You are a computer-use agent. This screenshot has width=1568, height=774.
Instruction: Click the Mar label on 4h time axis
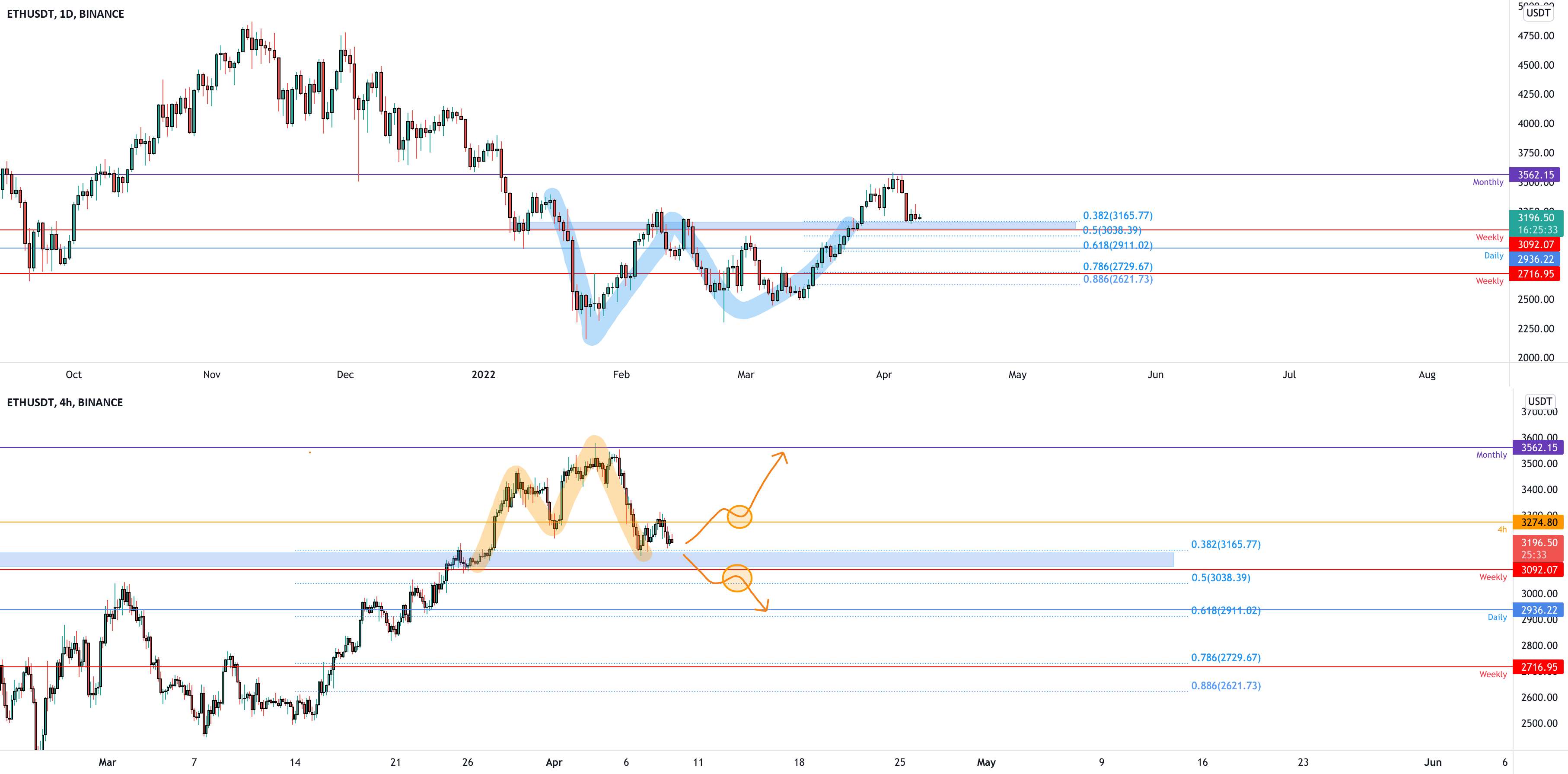[107, 762]
